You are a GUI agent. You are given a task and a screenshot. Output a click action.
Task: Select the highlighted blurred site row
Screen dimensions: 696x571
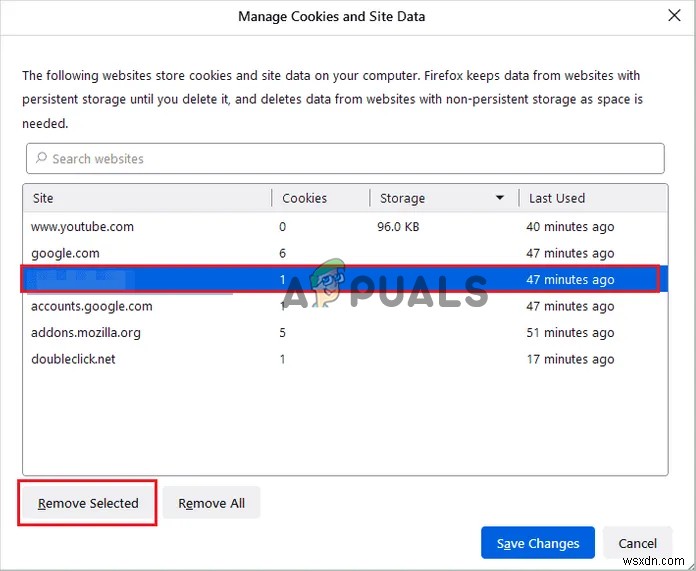(x=340, y=280)
